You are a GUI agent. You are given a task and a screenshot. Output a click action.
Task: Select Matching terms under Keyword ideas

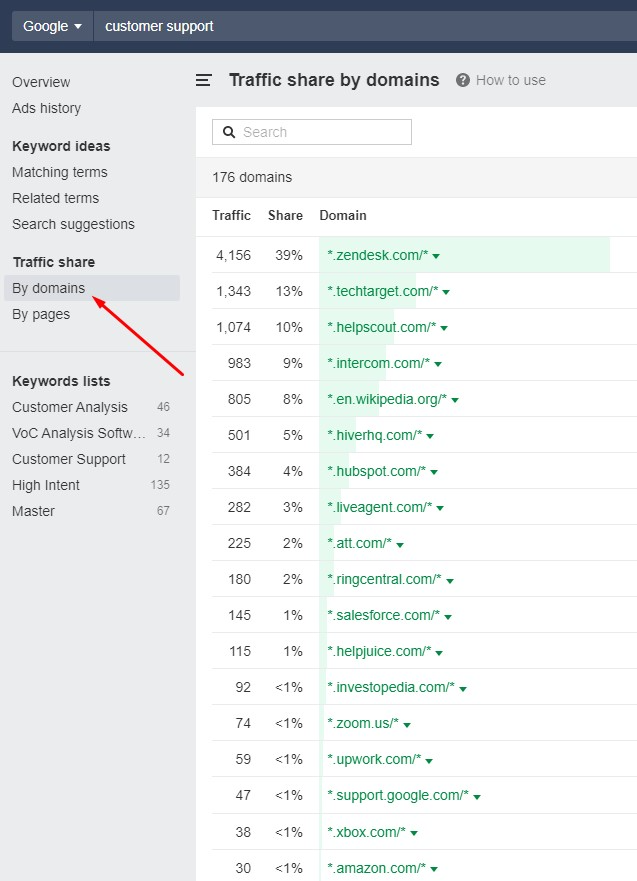point(59,172)
